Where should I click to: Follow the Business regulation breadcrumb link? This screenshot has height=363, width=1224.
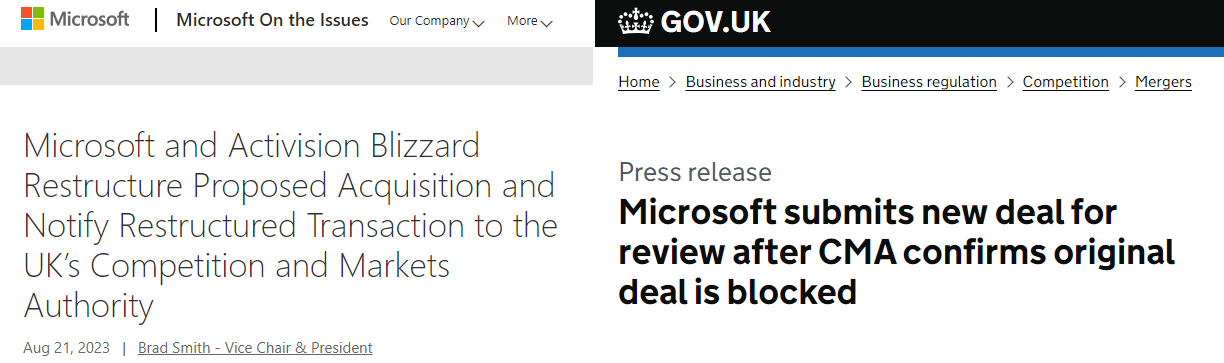click(929, 82)
